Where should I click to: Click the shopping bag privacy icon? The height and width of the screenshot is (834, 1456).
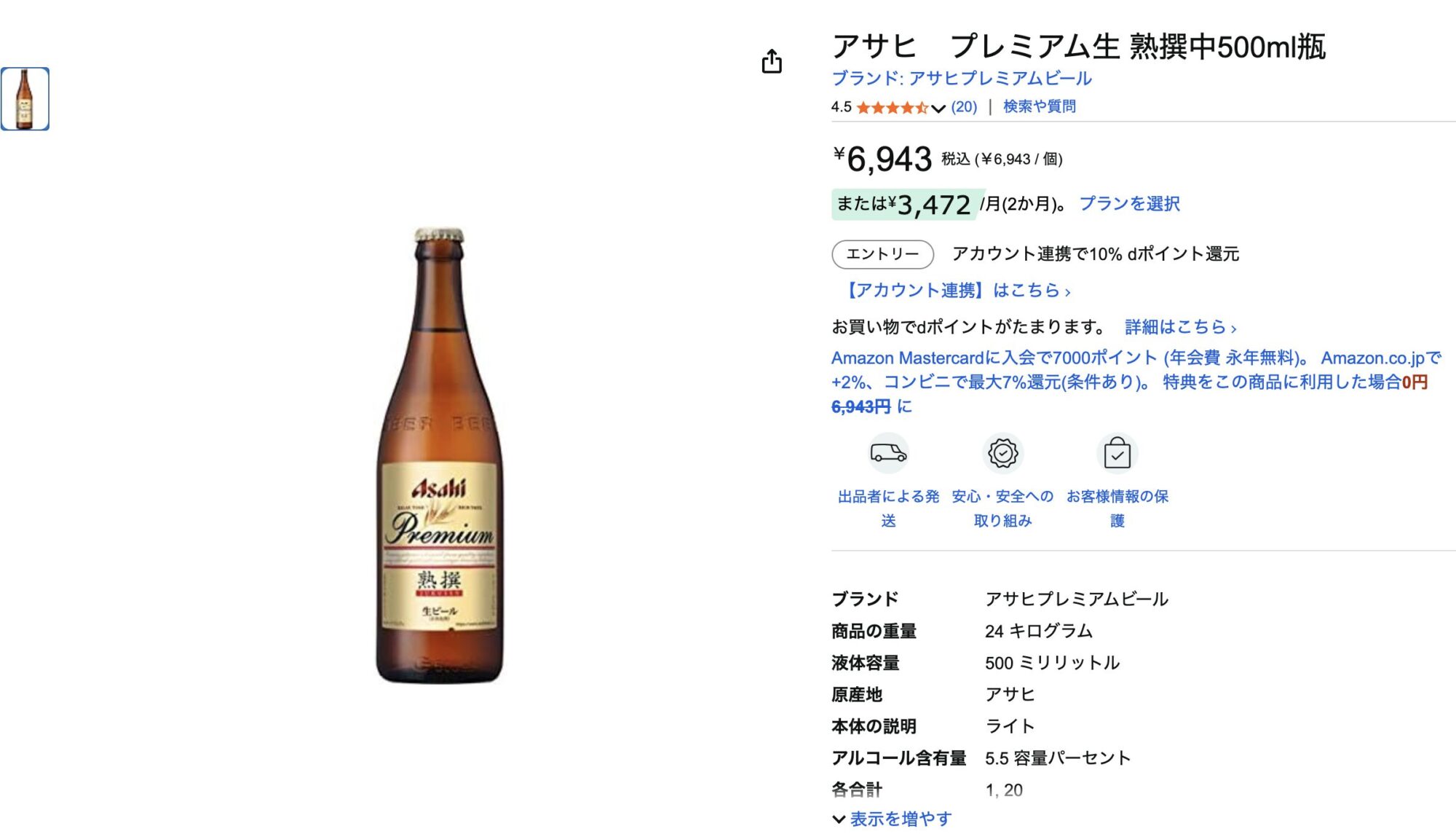pyautogui.click(x=1117, y=455)
